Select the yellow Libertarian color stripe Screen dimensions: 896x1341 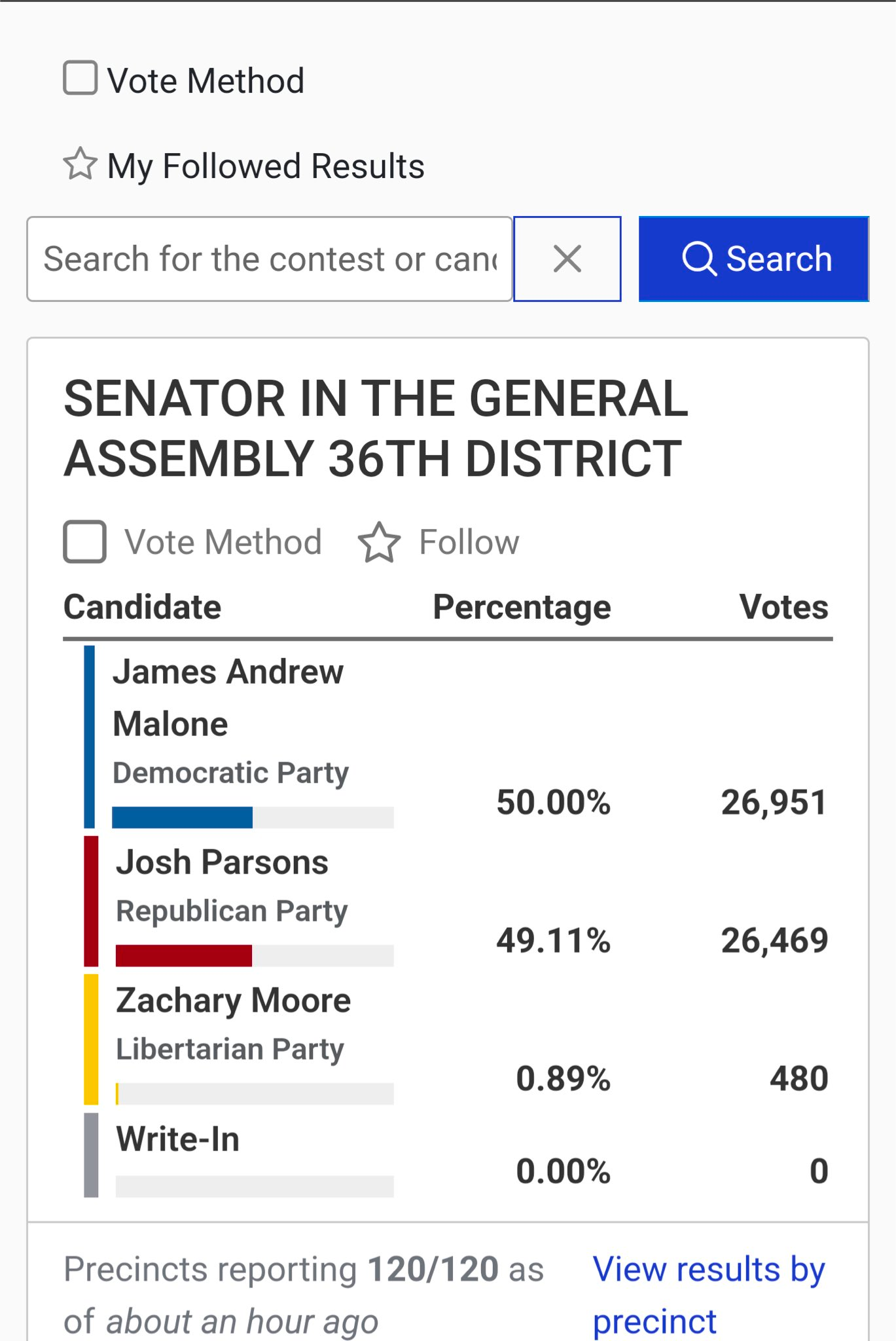pos(91,1039)
